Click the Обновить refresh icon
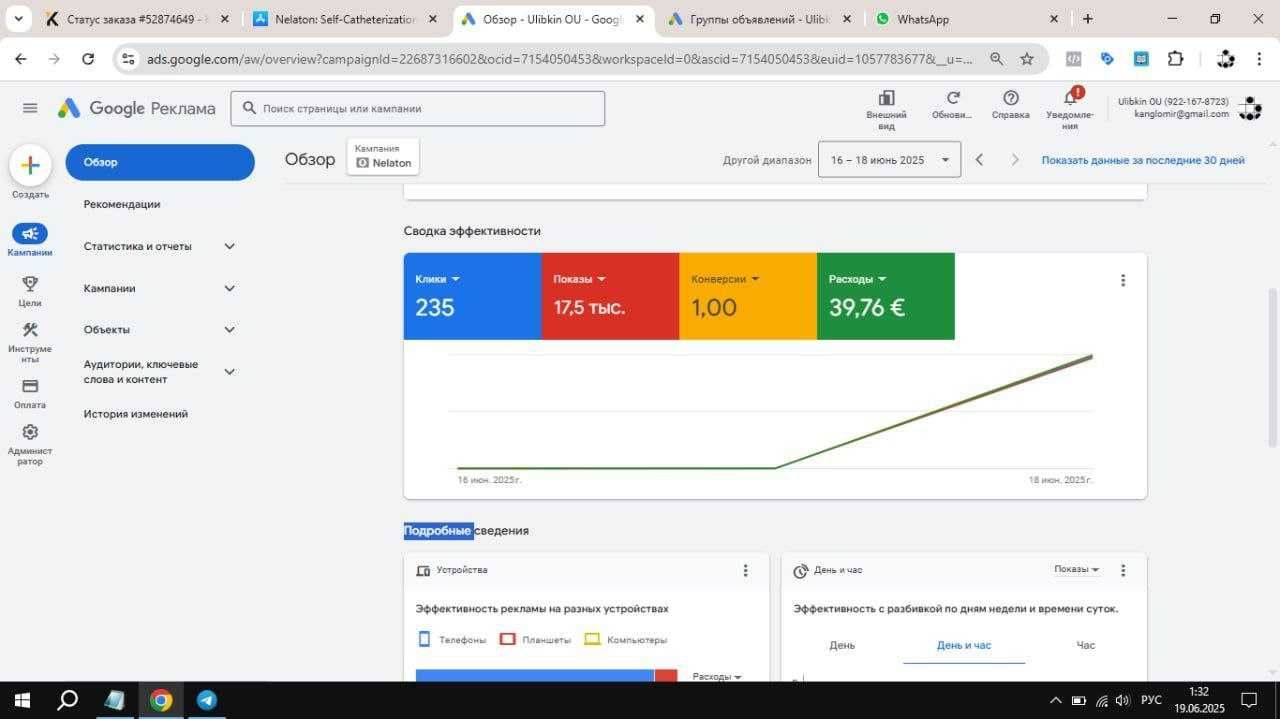 [953, 98]
